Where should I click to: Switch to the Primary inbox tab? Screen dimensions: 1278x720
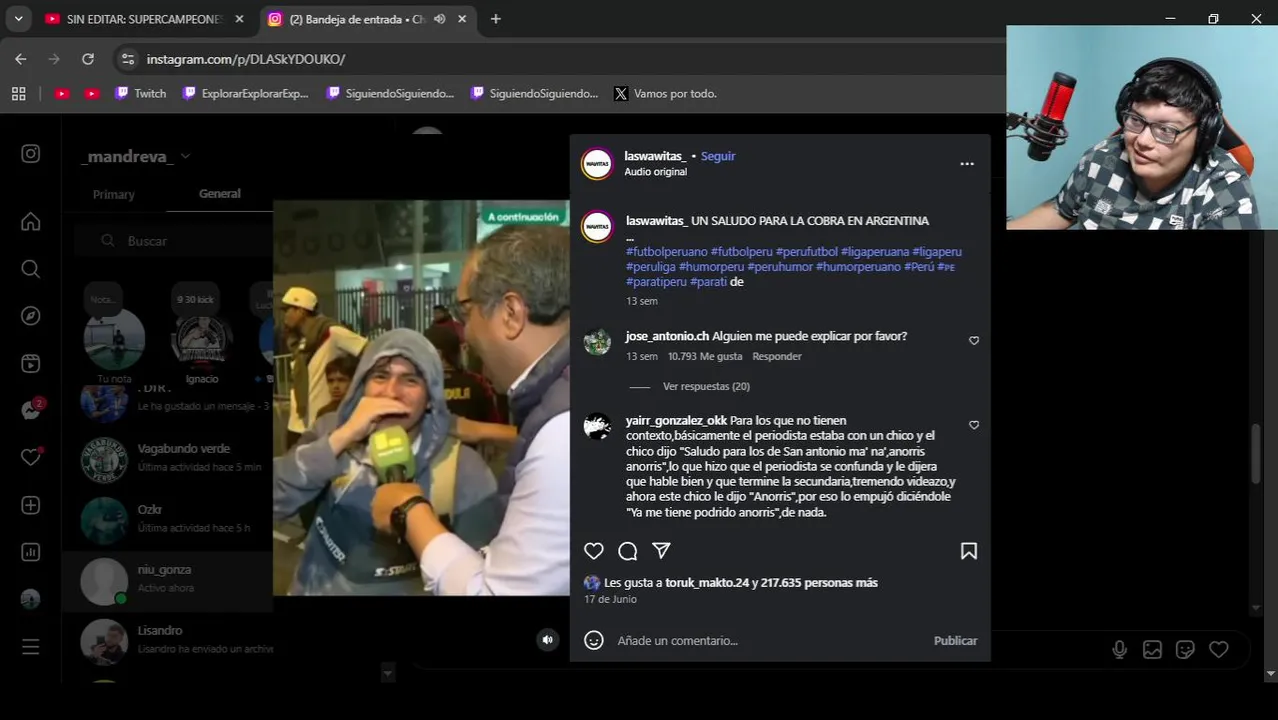(x=113, y=194)
